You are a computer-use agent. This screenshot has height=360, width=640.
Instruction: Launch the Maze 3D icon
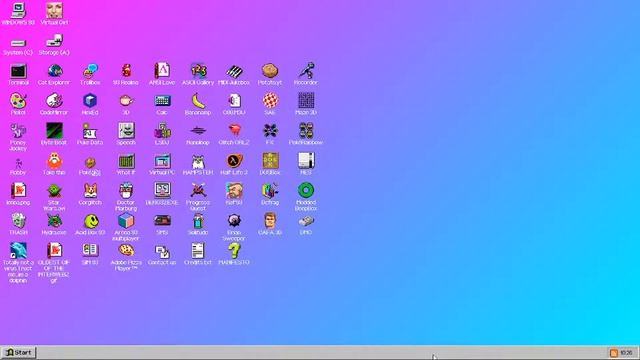(x=306, y=101)
